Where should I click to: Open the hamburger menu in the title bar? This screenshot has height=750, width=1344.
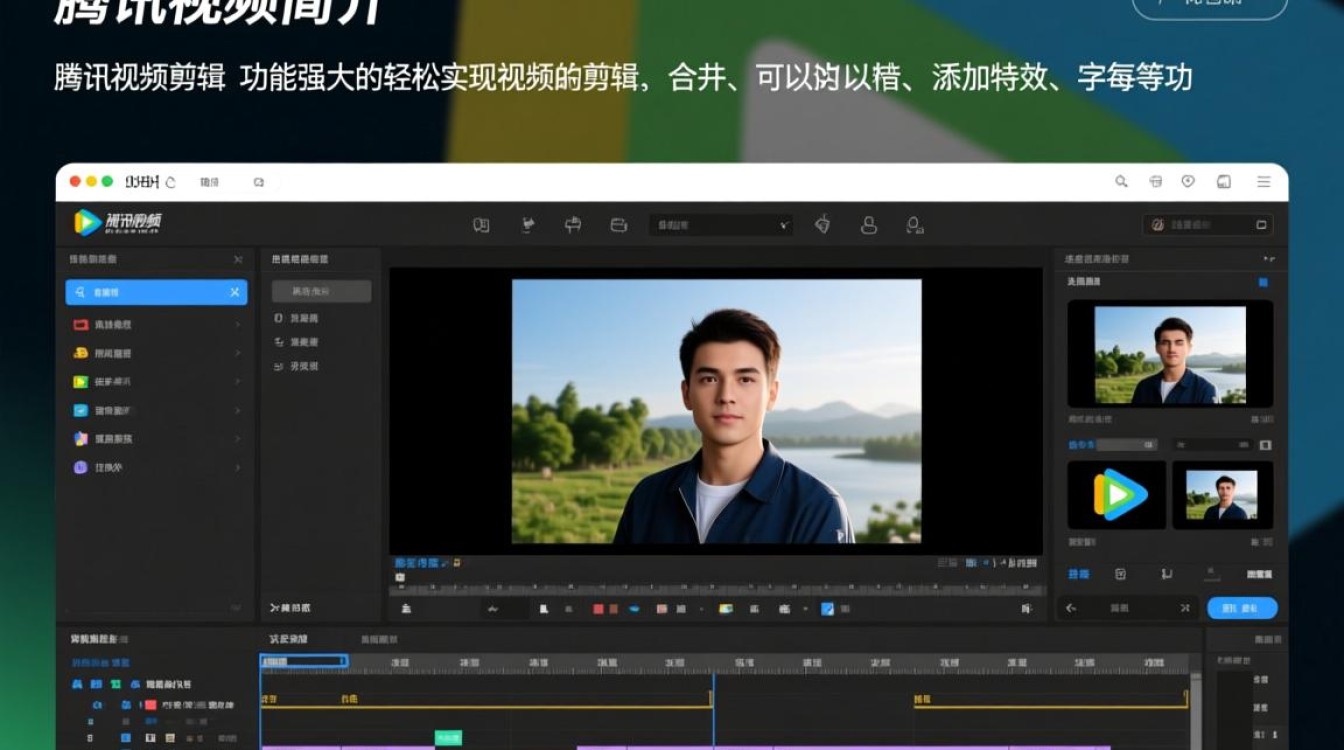[x=1264, y=182]
